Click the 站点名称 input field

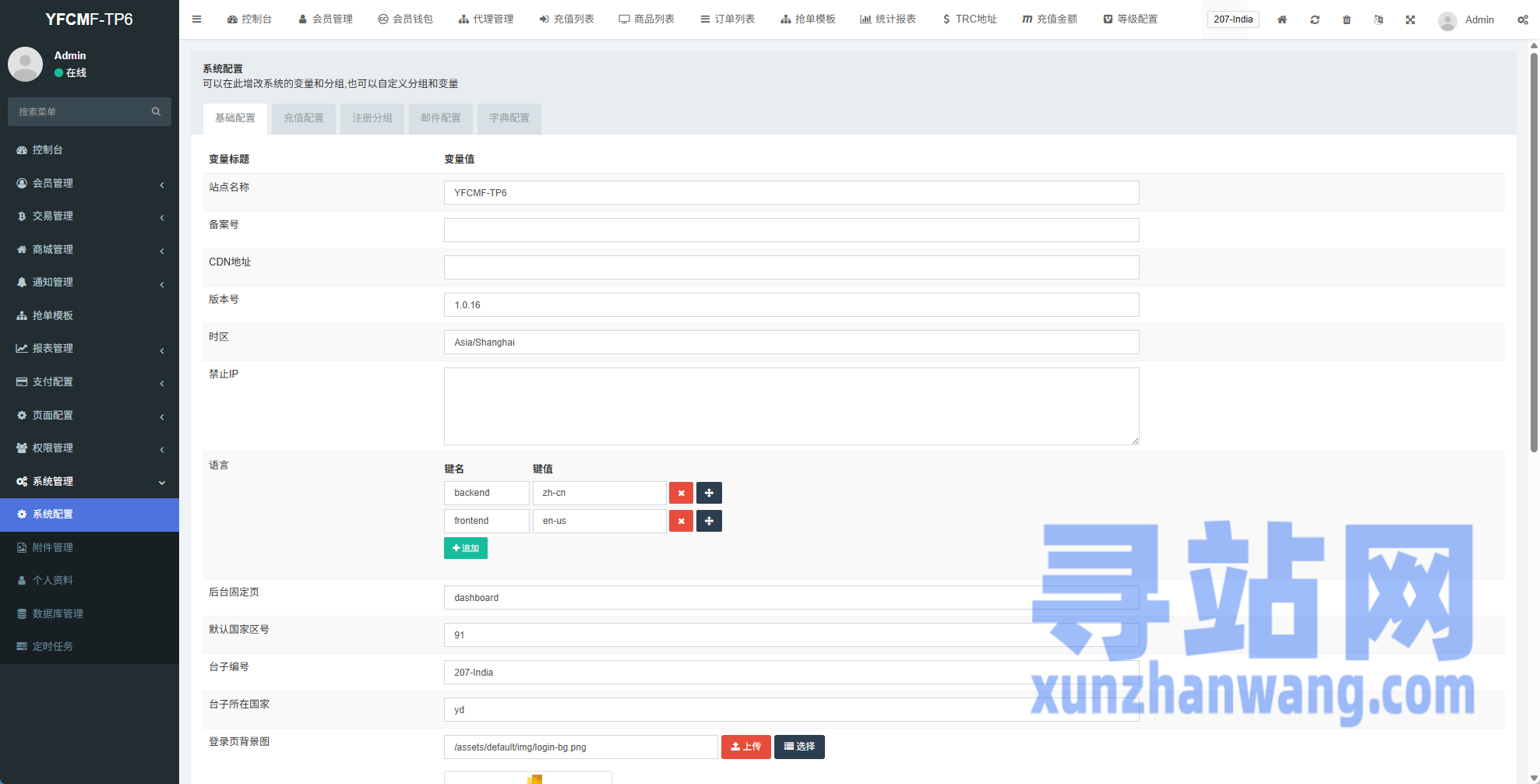pos(791,193)
